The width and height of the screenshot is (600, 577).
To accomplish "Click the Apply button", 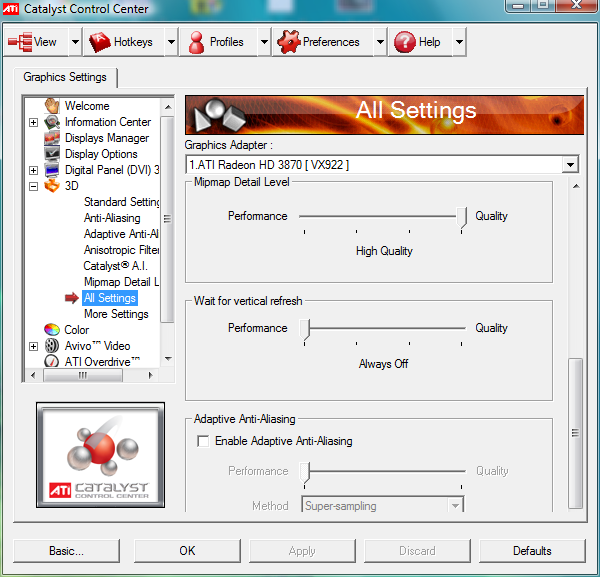I will point(302,551).
